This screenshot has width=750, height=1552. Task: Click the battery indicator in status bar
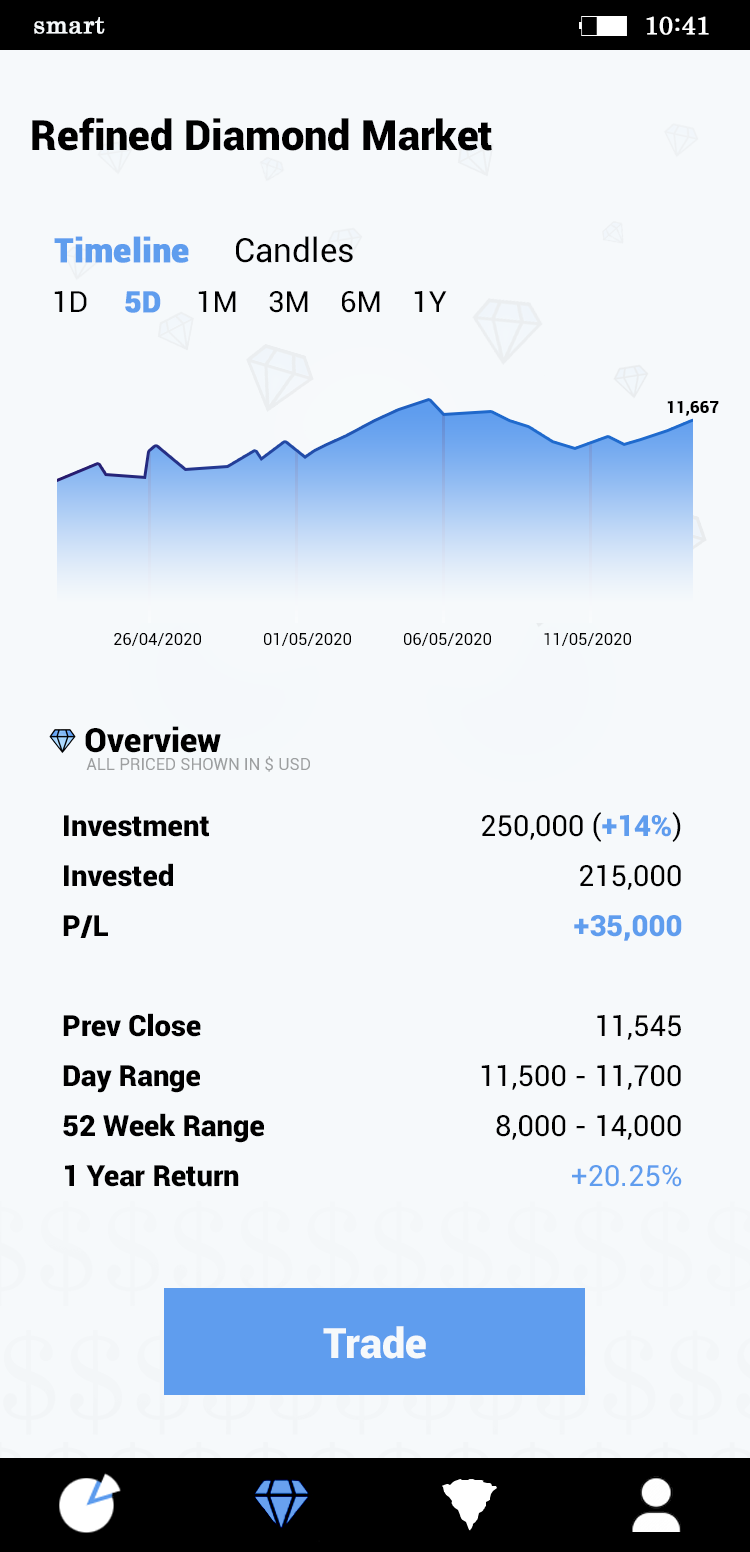coord(604,25)
